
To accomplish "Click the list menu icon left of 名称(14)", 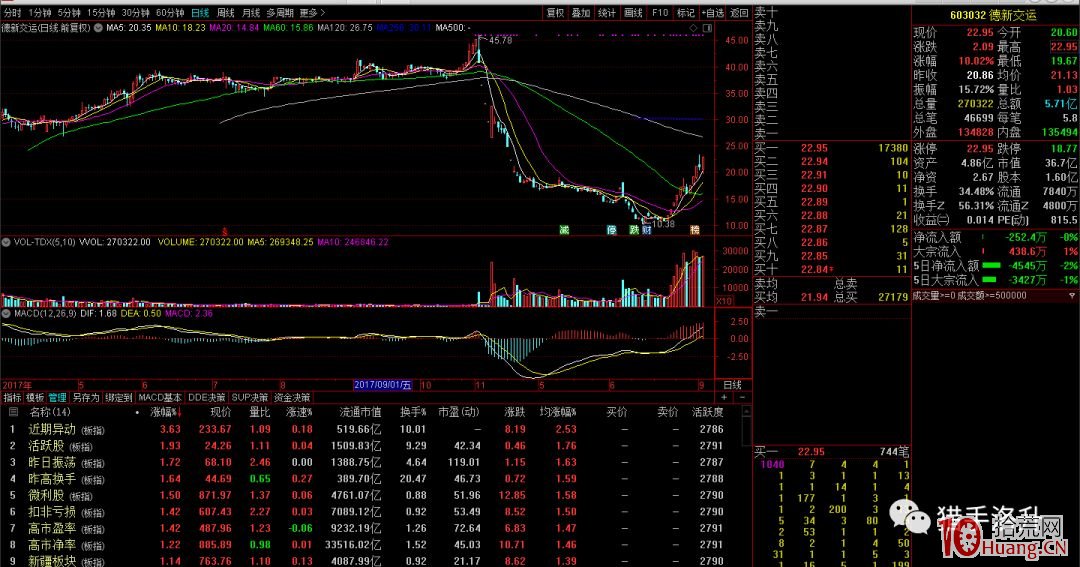I will (x=13, y=412).
